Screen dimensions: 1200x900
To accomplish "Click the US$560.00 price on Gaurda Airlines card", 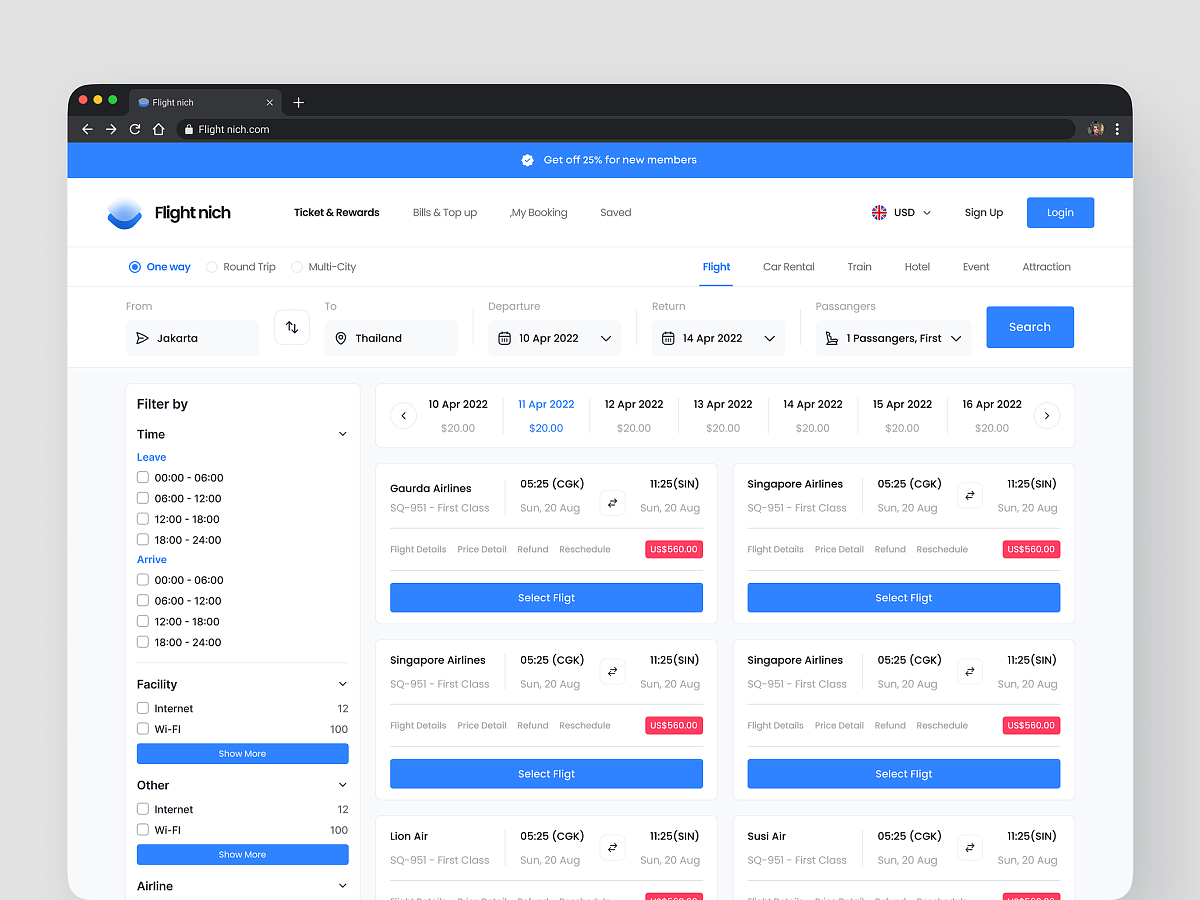I will pyautogui.click(x=674, y=549).
